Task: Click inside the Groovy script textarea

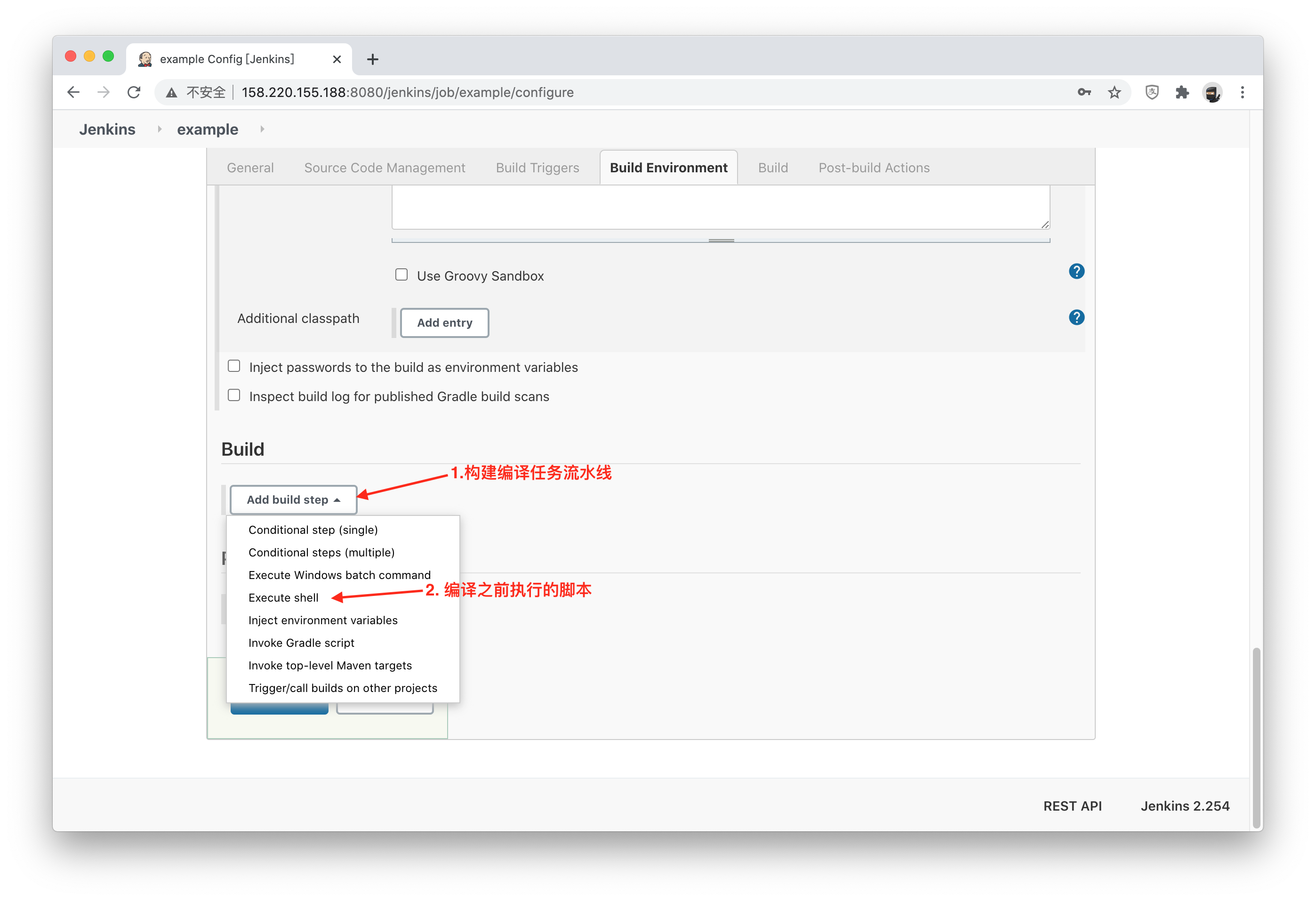Action: (720, 207)
